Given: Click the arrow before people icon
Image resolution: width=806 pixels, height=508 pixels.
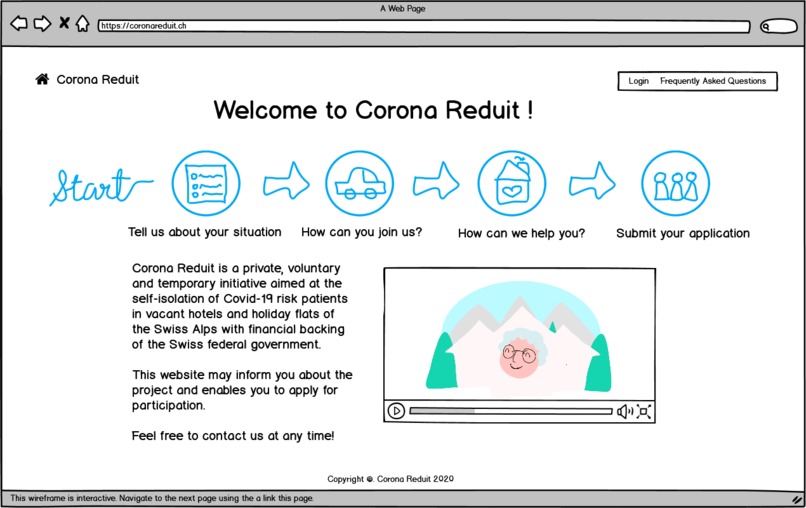Looking at the screenshot, I should point(592,181).
